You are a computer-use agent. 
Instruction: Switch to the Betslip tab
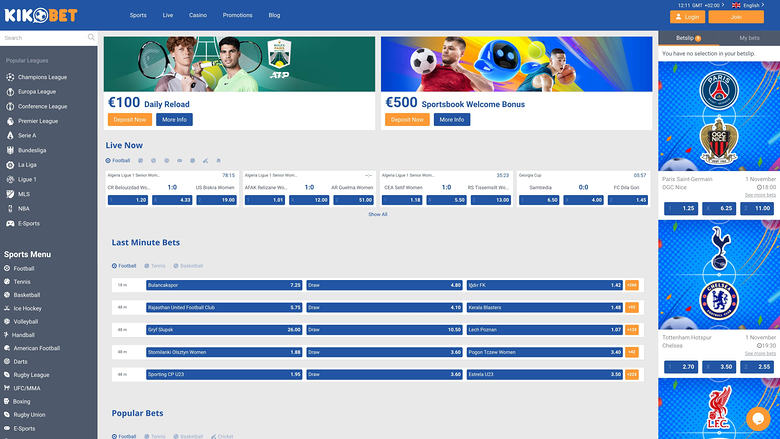(688, 38)
